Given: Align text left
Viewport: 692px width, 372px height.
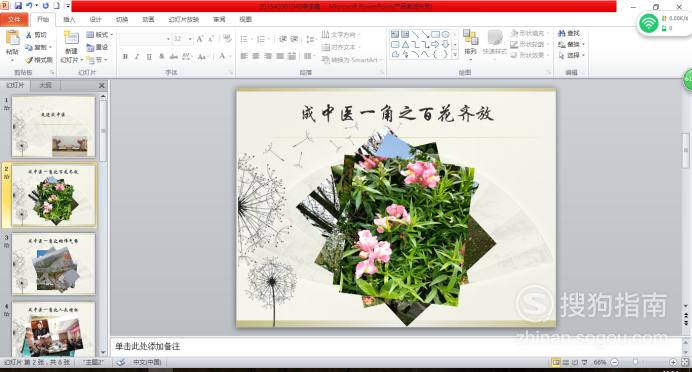Looking at the screenshot, I should pos(244,56).
